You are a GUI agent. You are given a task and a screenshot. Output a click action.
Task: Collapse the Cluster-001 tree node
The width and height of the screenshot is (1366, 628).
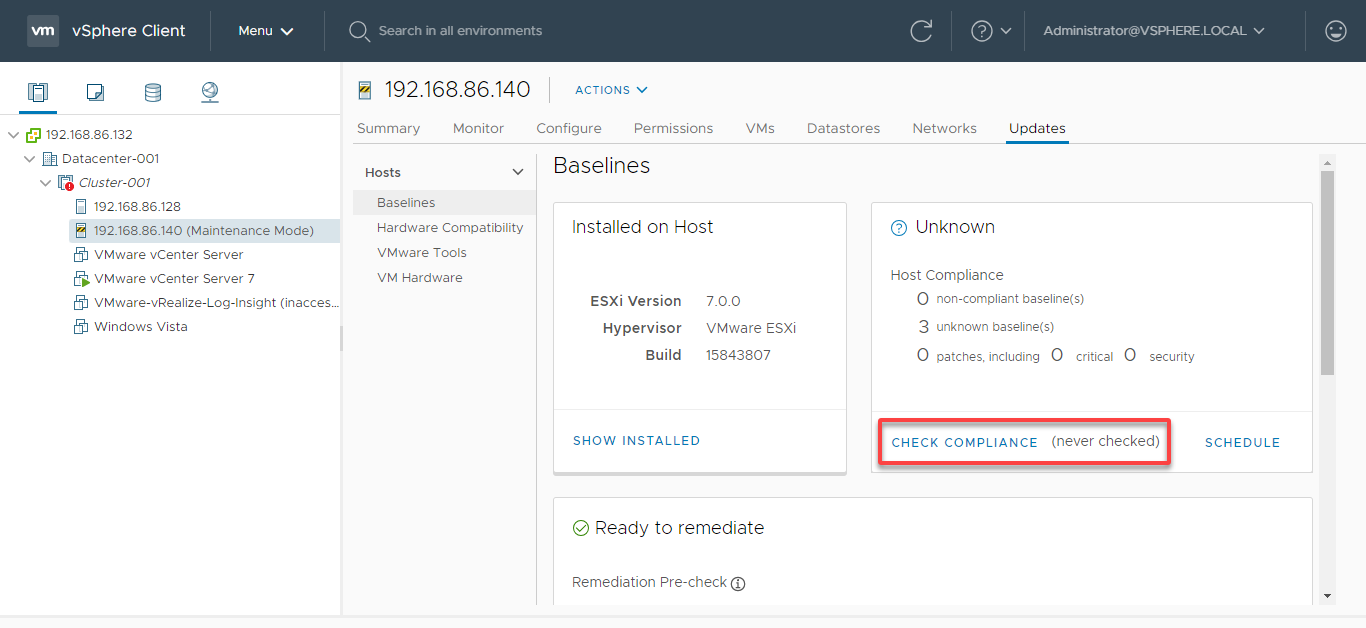click(45, 183)
